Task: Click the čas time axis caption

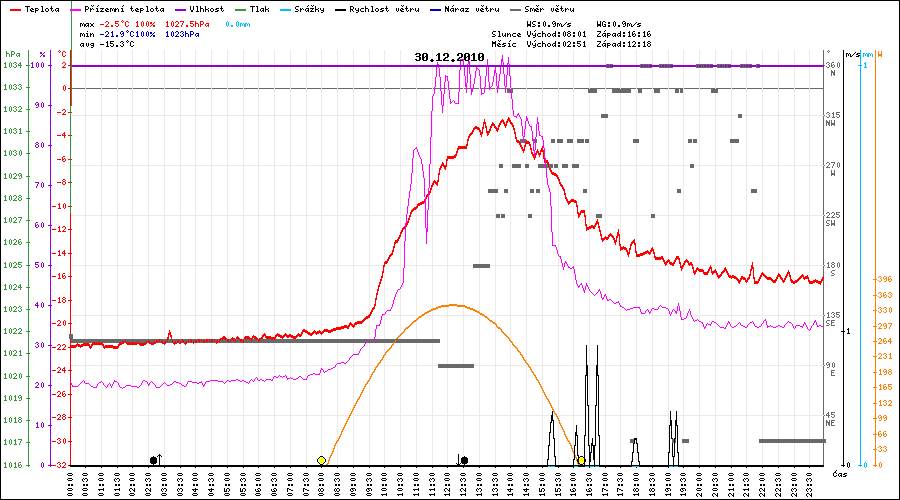Action: point(840,474)
